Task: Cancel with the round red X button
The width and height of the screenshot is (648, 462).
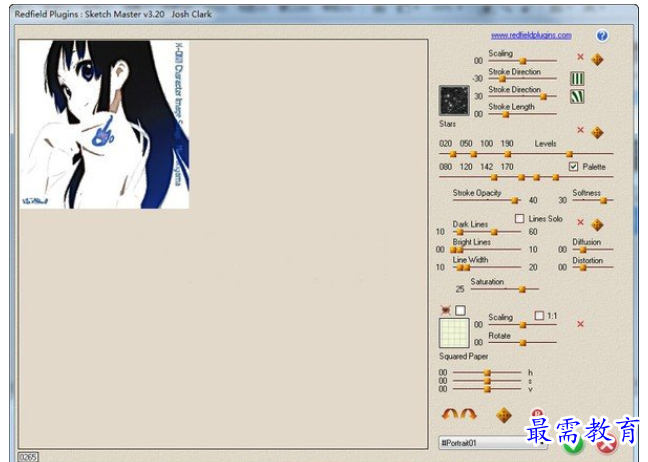Action: (608, 445)
